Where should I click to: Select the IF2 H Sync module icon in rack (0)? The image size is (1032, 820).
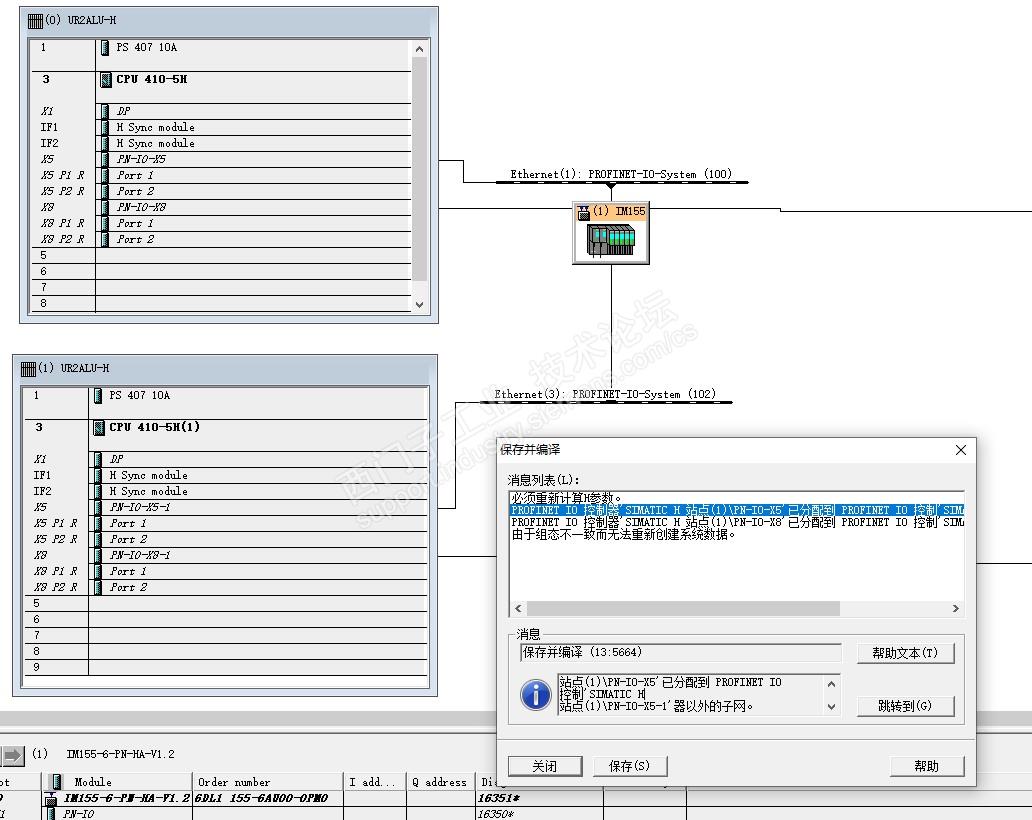coord(105,143)
